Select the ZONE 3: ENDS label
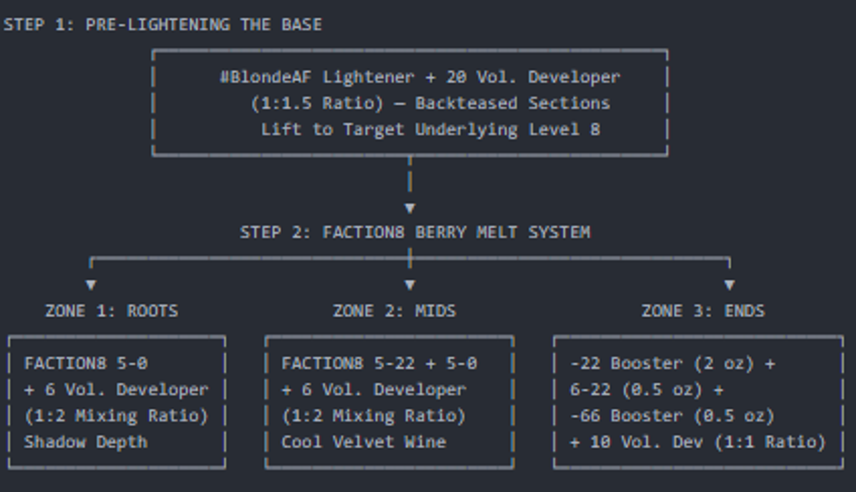Screen dimensions: 856x492 point(703,311)
